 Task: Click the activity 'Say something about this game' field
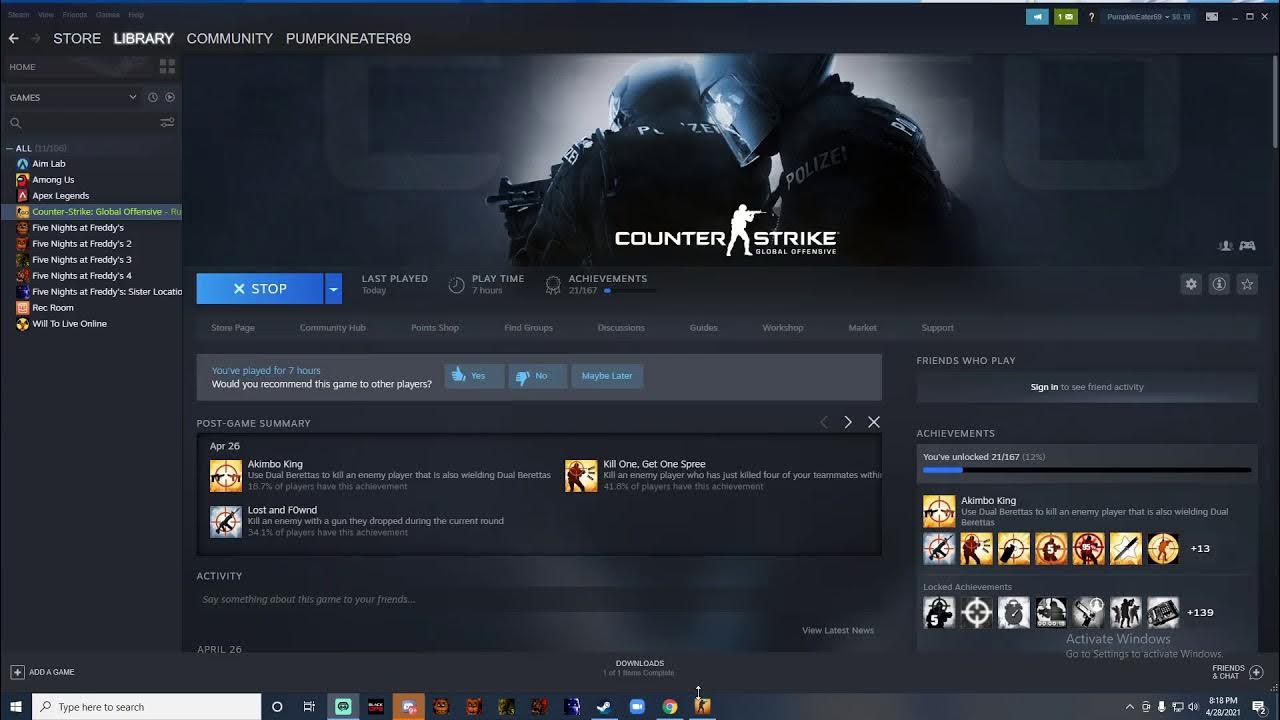538,600
